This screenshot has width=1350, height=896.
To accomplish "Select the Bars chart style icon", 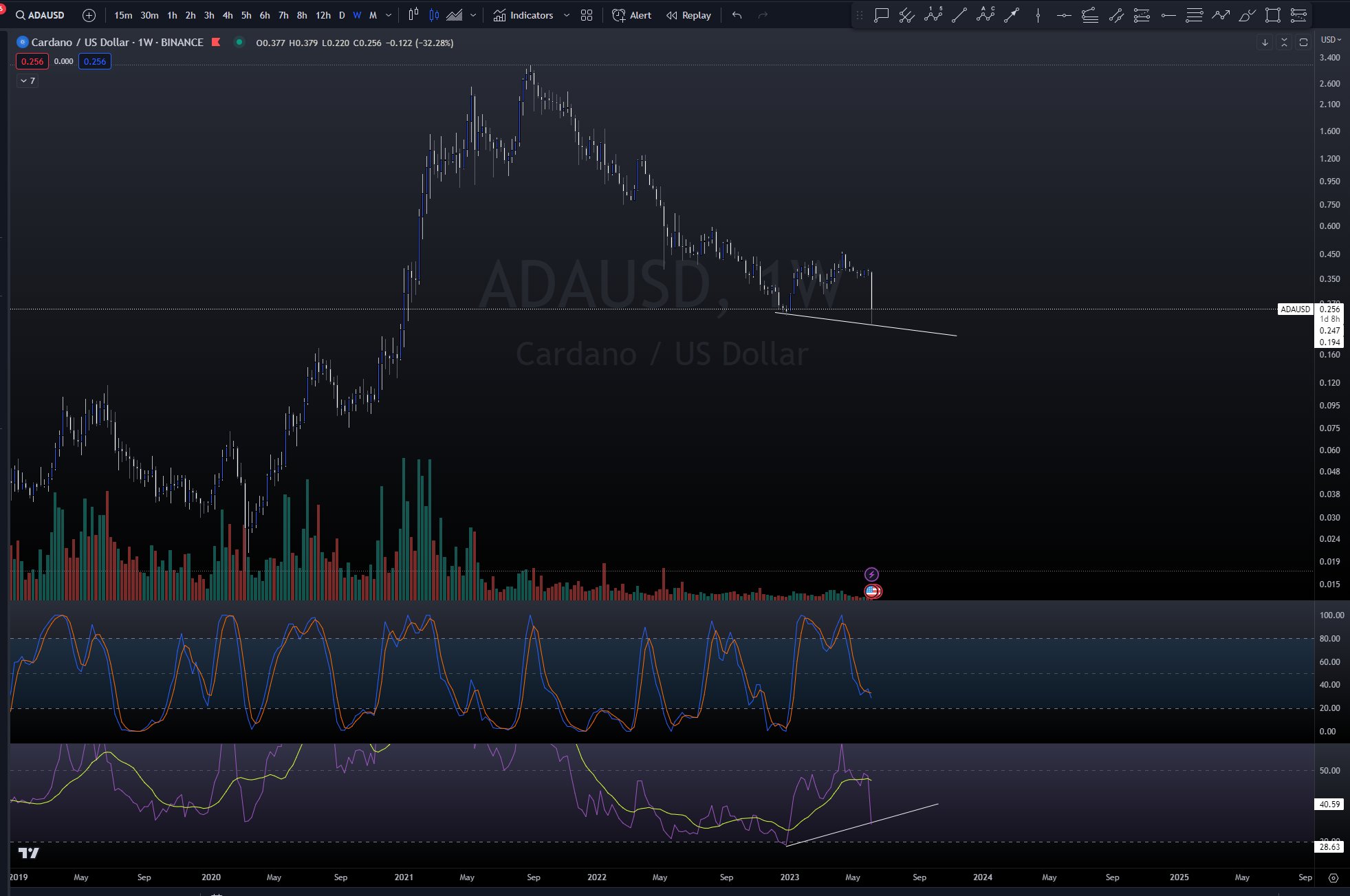I will [x=413, y=15].
